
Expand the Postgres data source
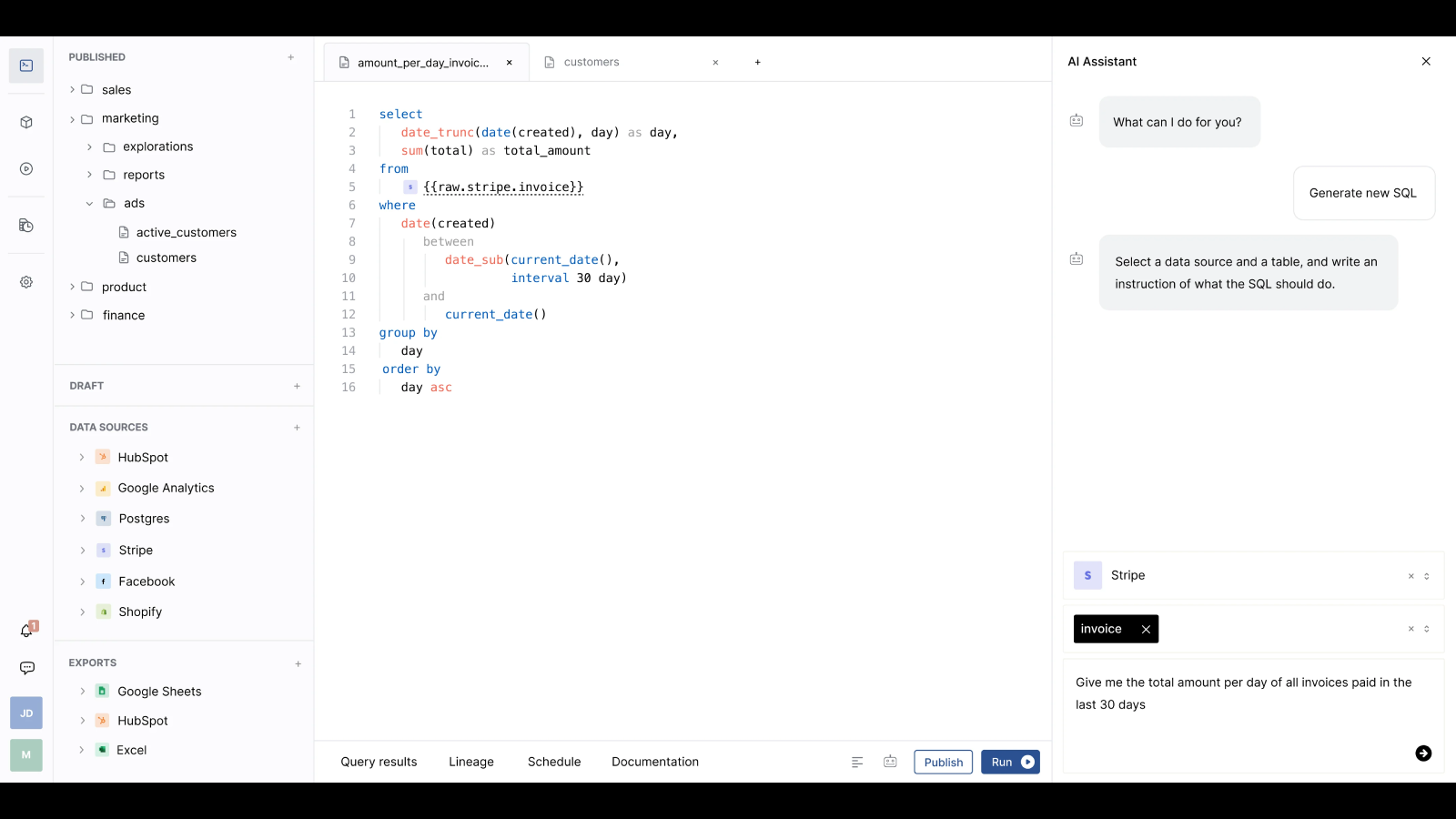pos(83,518)
